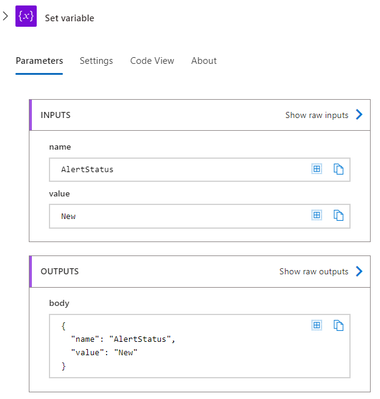Open grid view icon for body output
Image resolution: width=380 pixels, height=399 pixels.
[x=316, y=325]
